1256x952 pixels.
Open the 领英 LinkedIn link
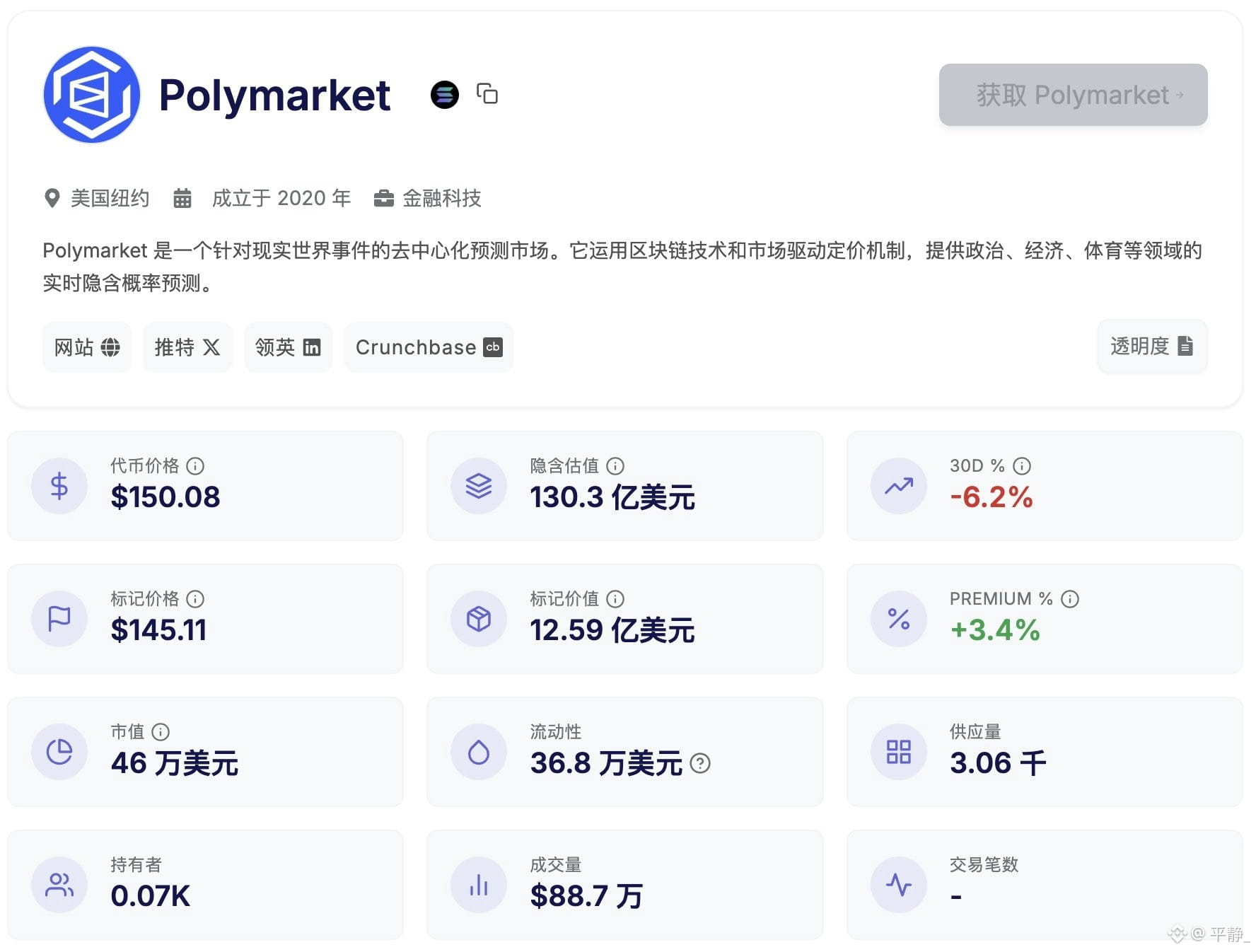coord(288,347)
